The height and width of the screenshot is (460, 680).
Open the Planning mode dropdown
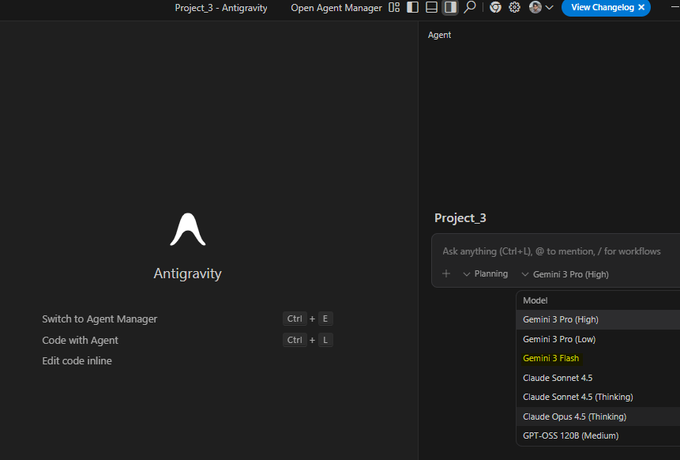click(x=486, y=274)
